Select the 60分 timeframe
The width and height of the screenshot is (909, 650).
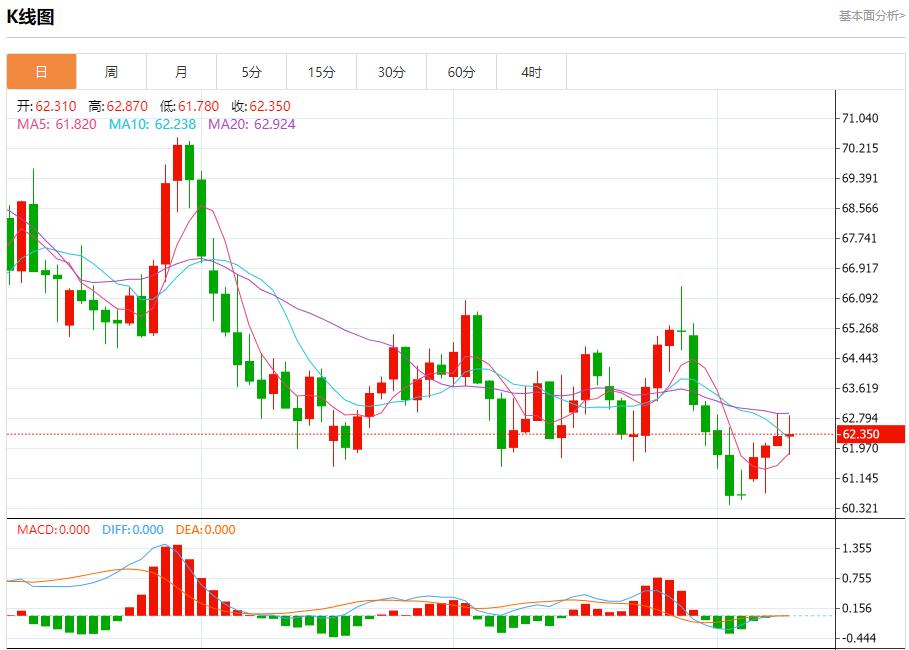[x=461, y=71]
